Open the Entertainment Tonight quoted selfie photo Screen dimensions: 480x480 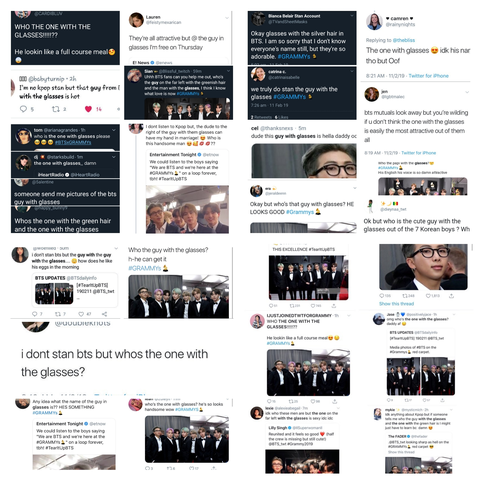click(x=187, y=209)
